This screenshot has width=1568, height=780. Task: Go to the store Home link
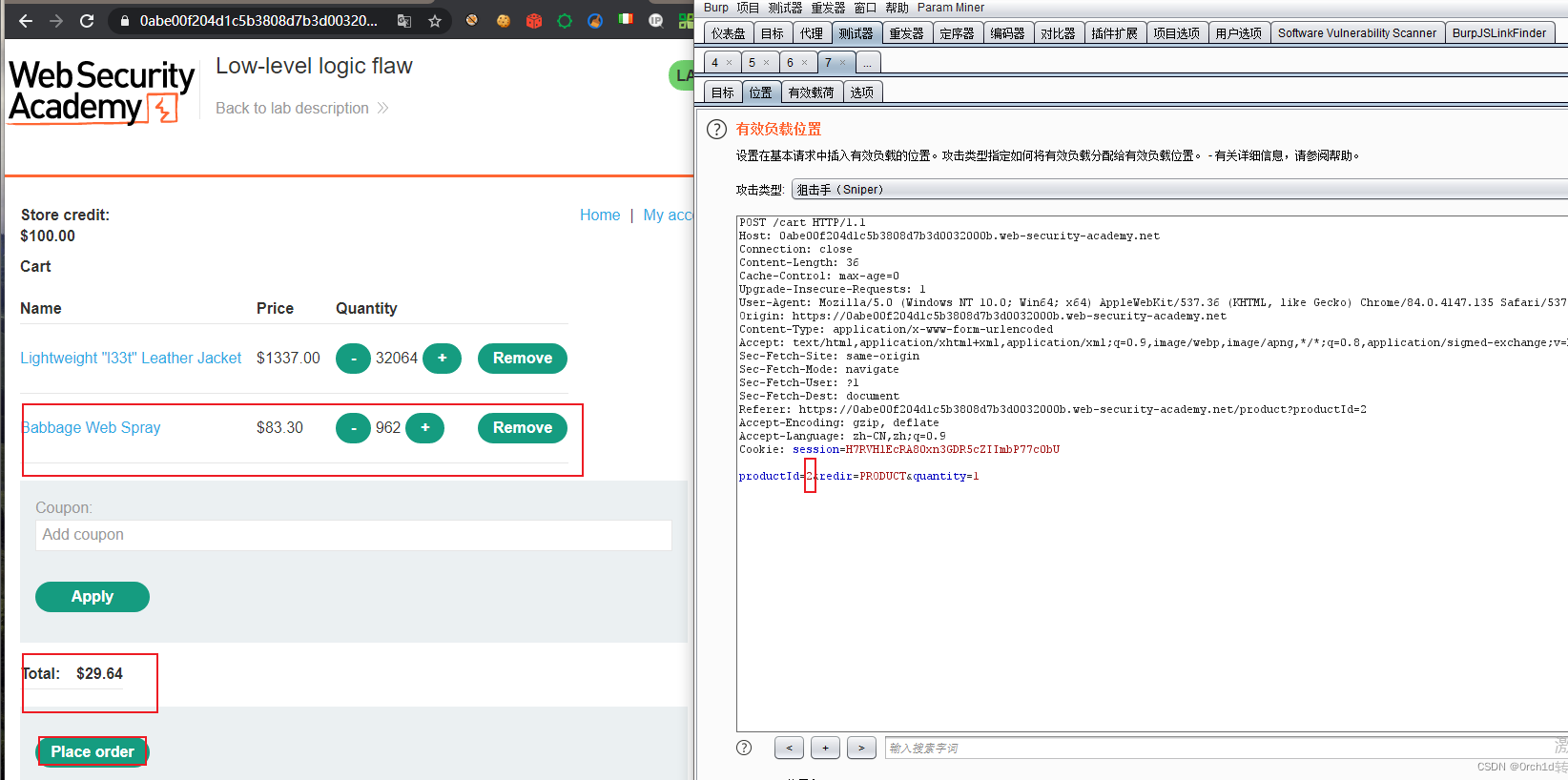(x=600, y=216)
